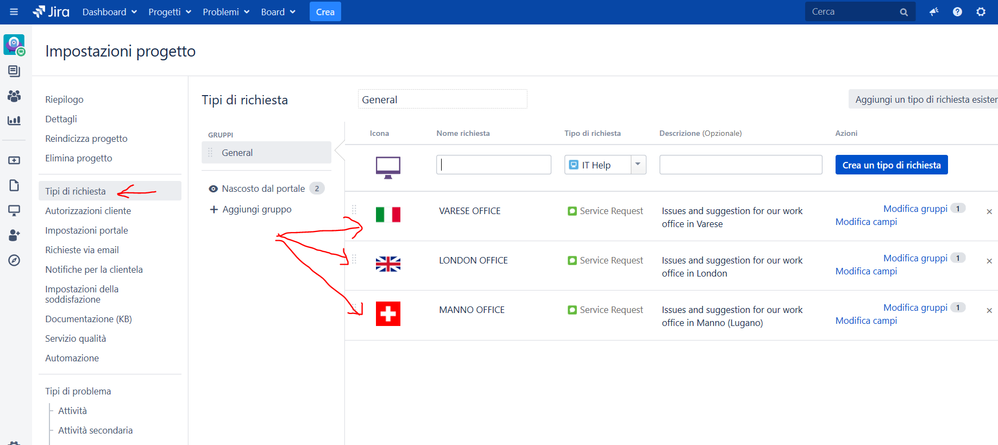Open the customer portal monitor icon in the sidebar
Image resolution: width=998 pixels, height=445 pixels.
click(14, 210)
